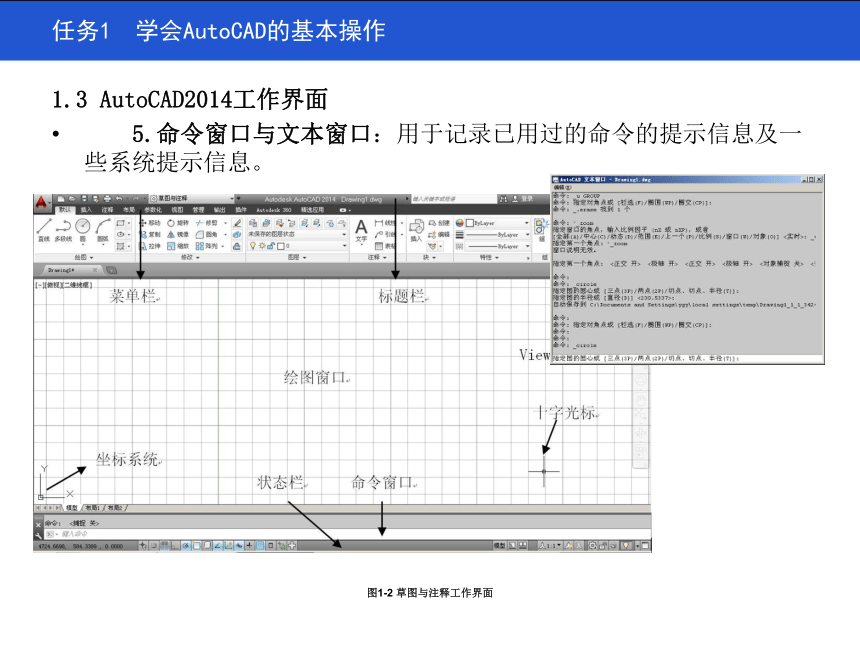Click the wrench icon beside the command line
The height and width of the screenshot is (645, 860).
[38, 534]
